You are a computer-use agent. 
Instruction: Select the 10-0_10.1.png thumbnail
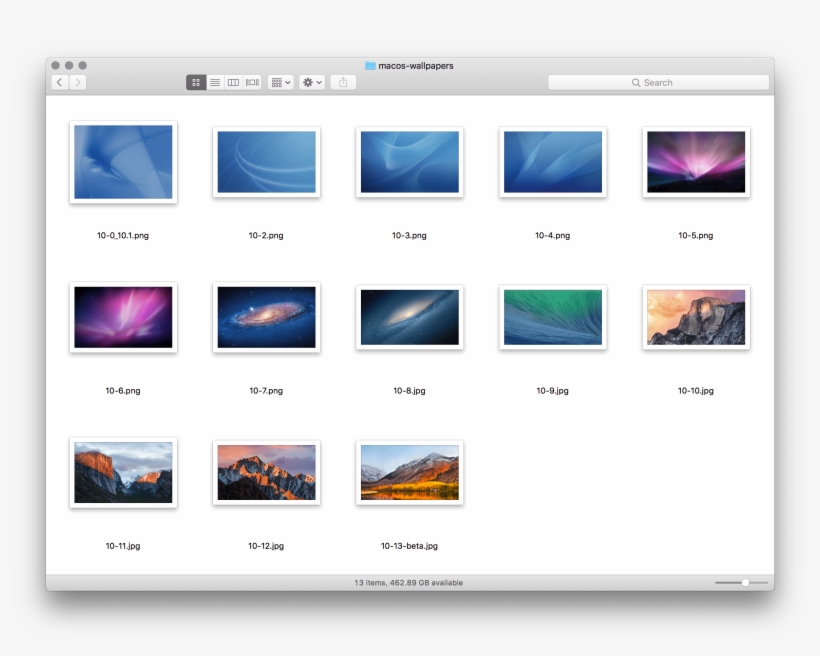click(x=123, y=162)
